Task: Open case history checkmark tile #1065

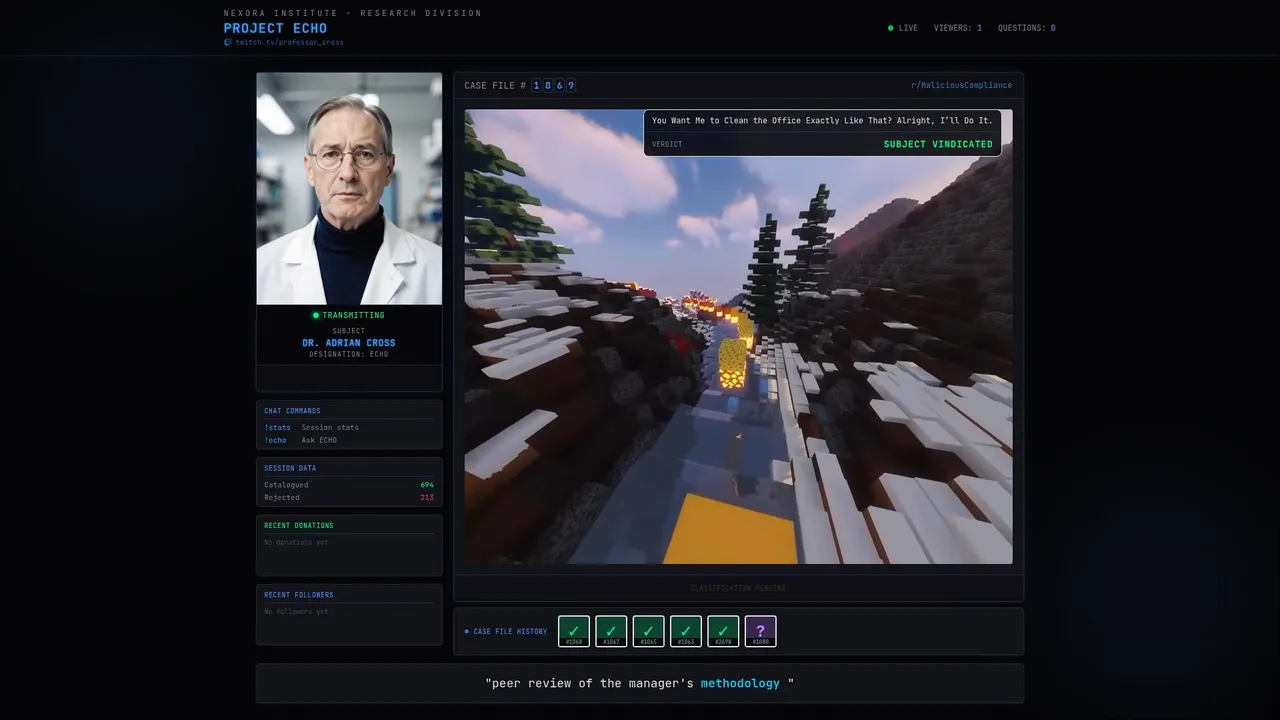Action: pyautogui.click(x=648, y=631)
